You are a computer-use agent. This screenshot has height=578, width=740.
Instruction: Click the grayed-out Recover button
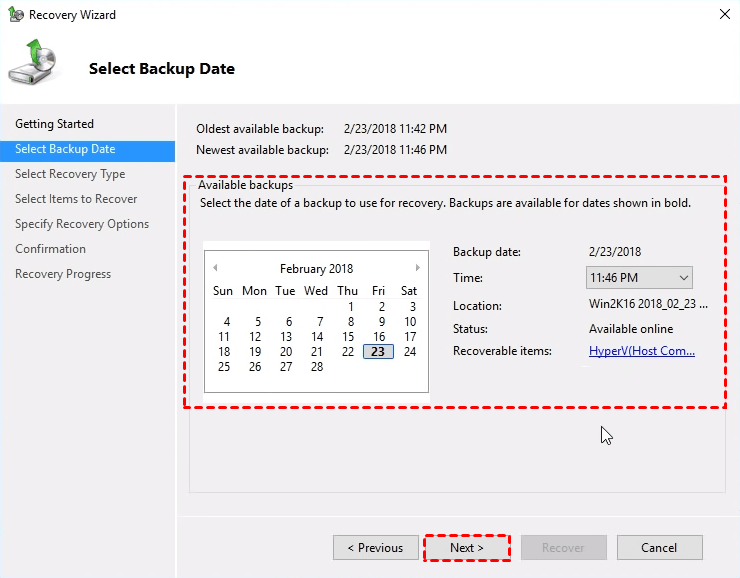[563, 548]
